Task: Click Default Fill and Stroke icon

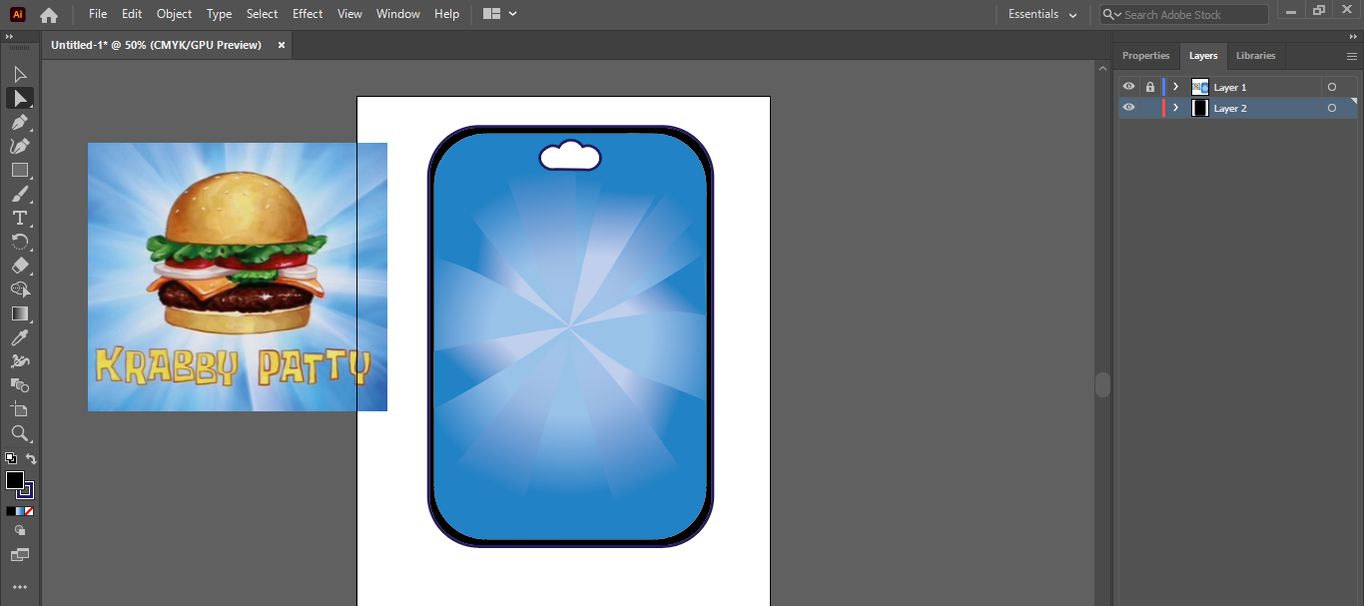Action: 11,458
